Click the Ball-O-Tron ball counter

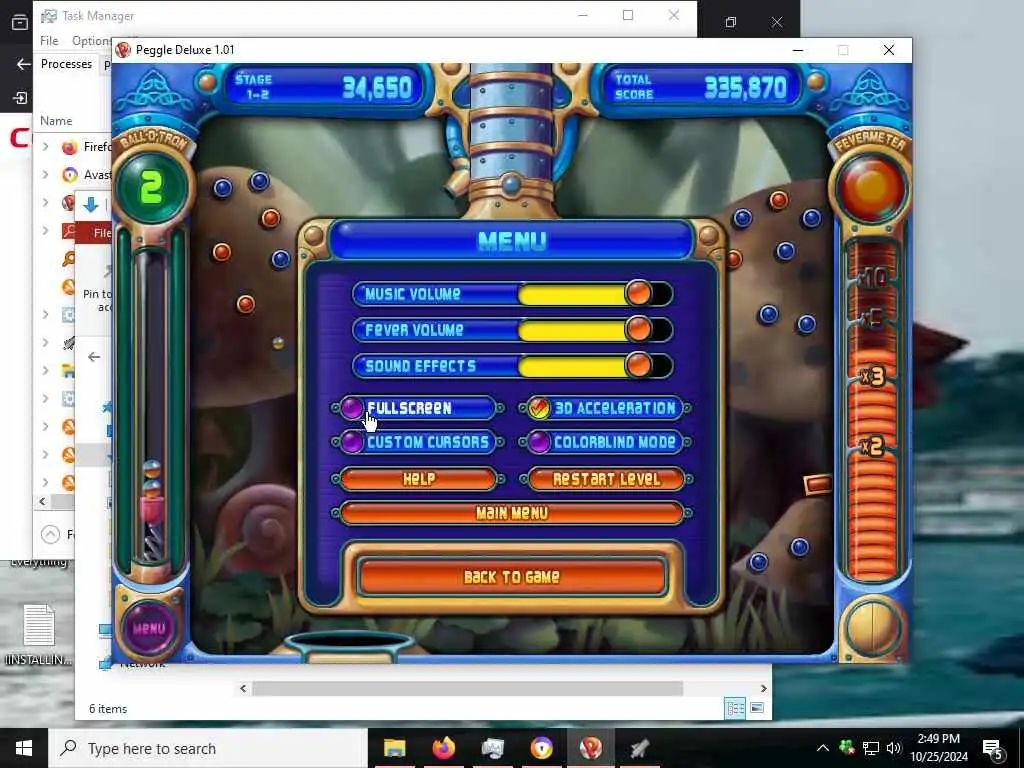click(152, 188)
